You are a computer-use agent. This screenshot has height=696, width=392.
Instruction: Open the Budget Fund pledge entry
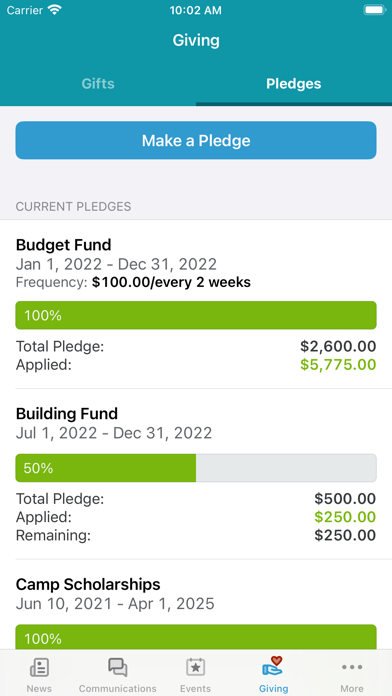coord(196,304)
